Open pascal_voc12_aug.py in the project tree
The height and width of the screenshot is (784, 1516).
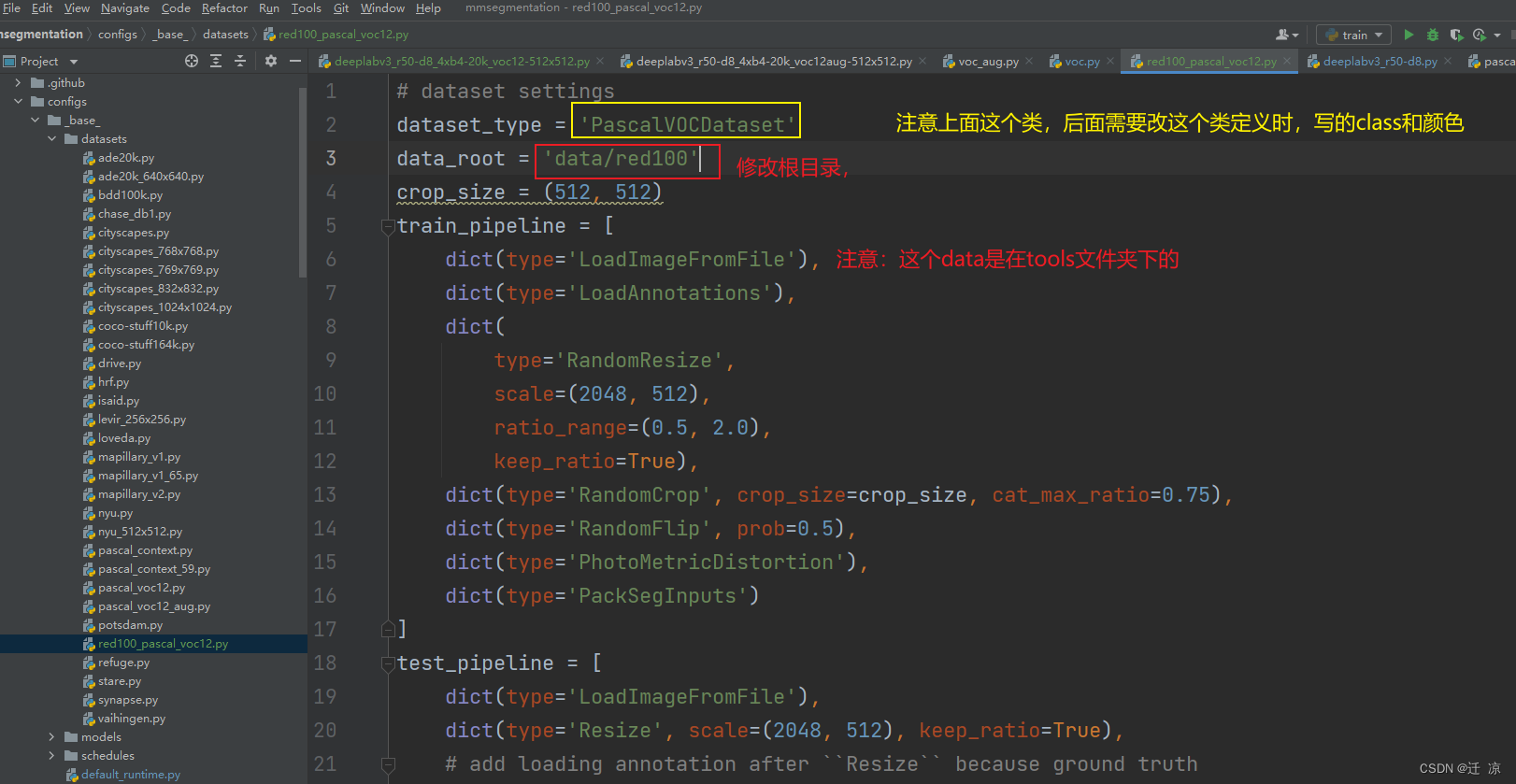coord(154,606)
